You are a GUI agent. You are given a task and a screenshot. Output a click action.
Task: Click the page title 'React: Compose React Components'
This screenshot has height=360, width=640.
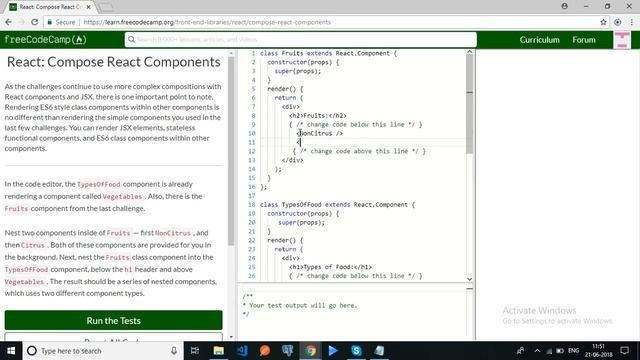pyautogui.click(x=113, y=62)
